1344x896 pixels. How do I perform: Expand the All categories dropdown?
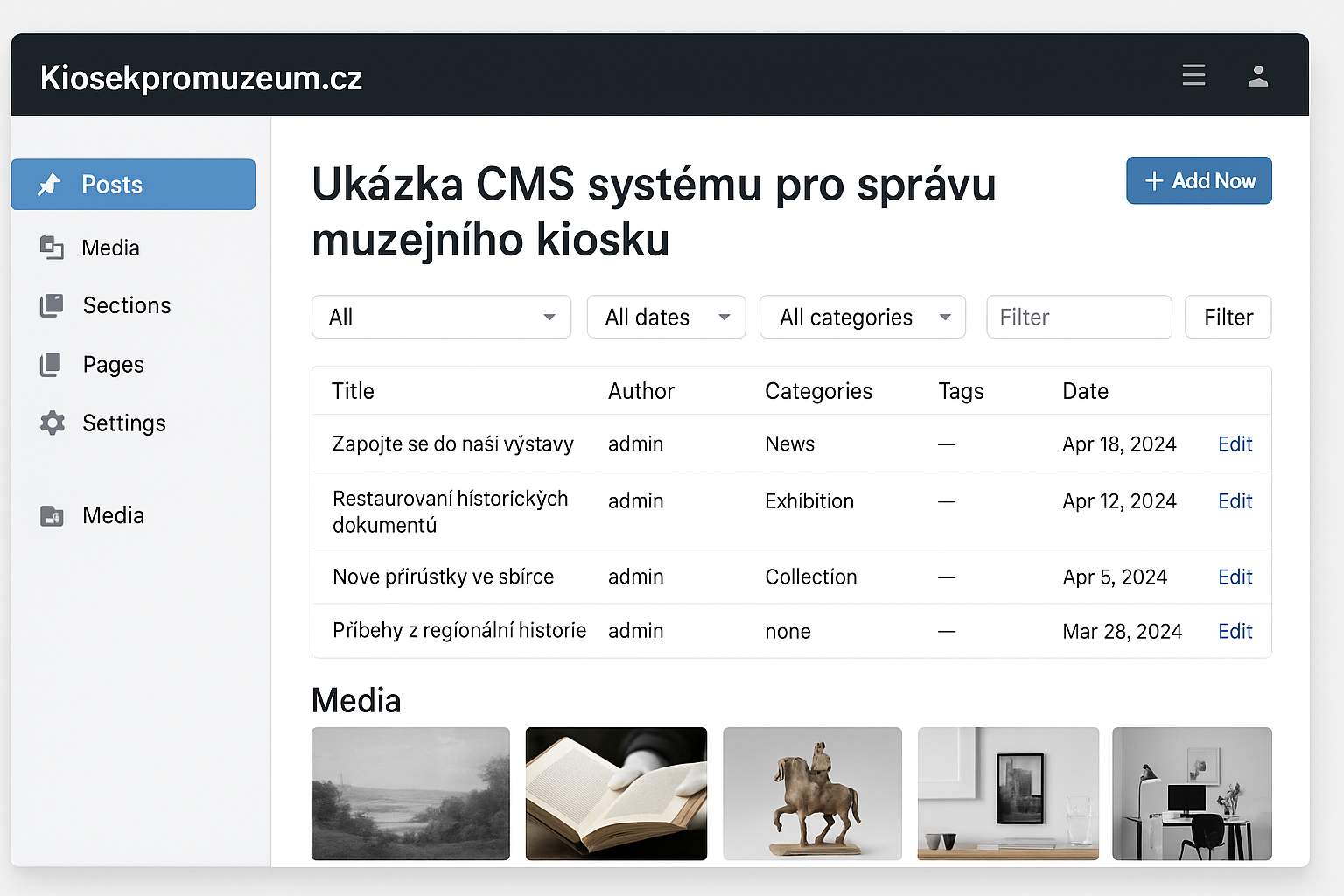coord(862,317)
